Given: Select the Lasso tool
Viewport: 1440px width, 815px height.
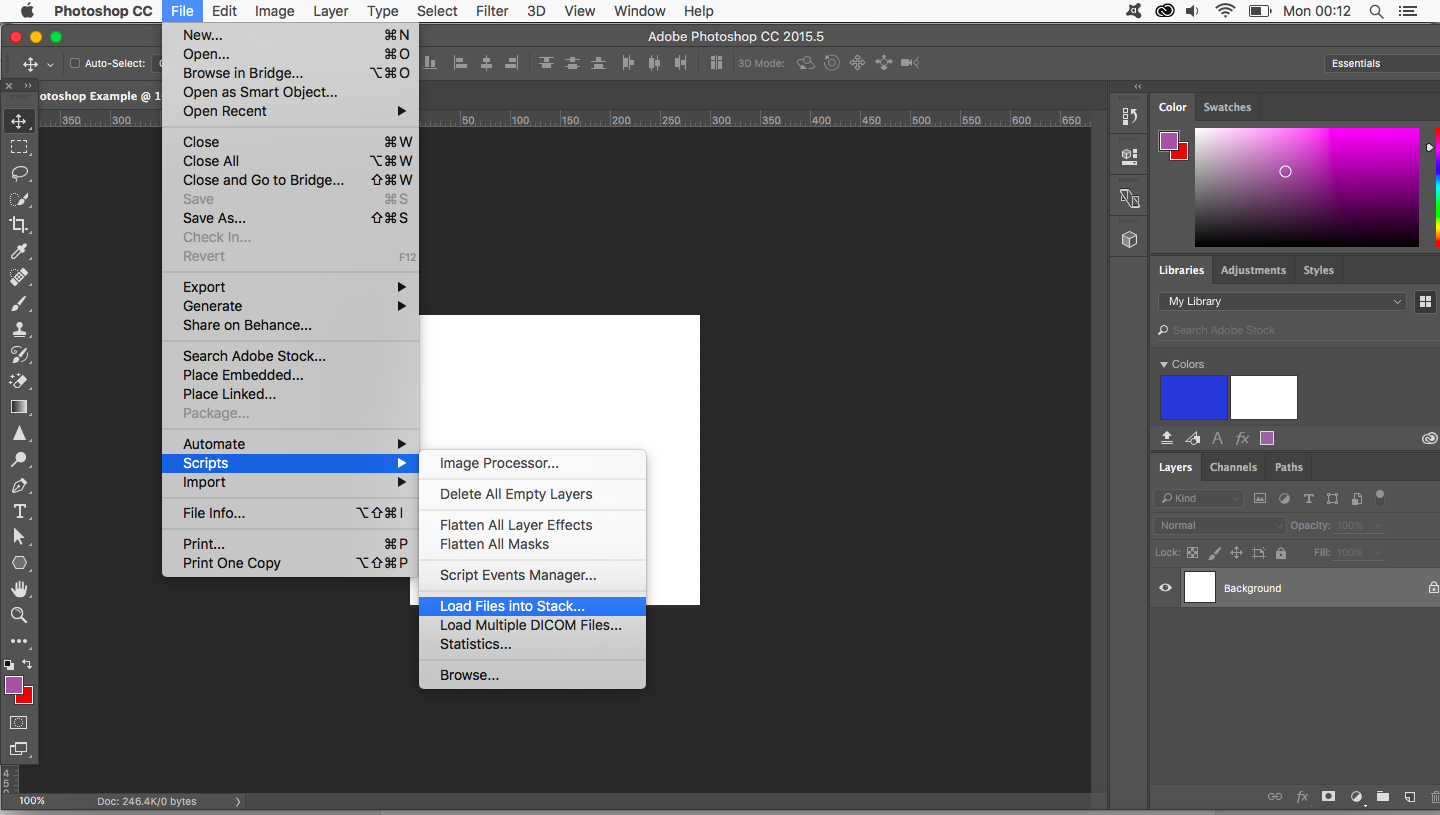Looking at the screenshot, I should (19, 173).
